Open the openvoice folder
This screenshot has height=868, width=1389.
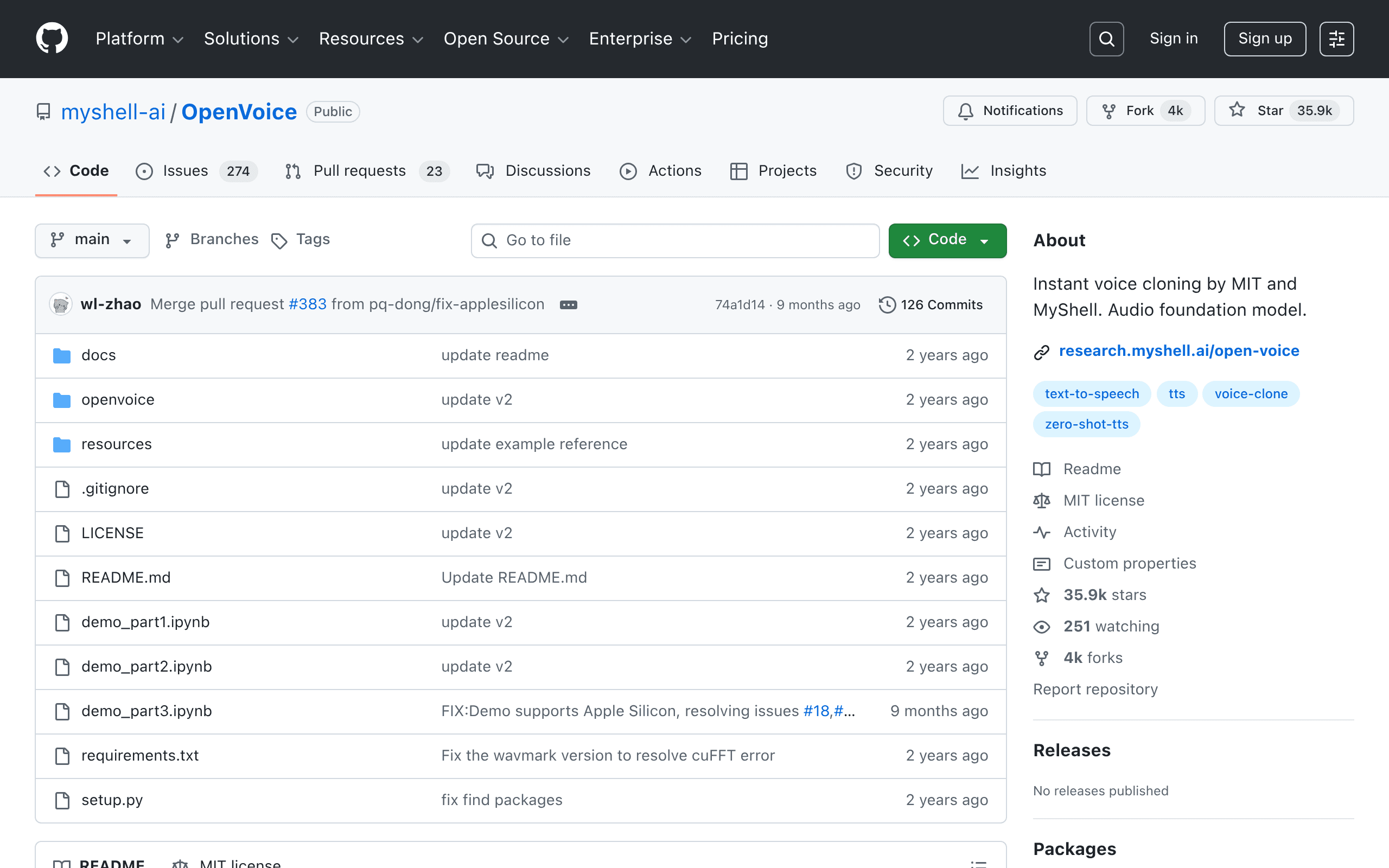[x=118, y=400]
